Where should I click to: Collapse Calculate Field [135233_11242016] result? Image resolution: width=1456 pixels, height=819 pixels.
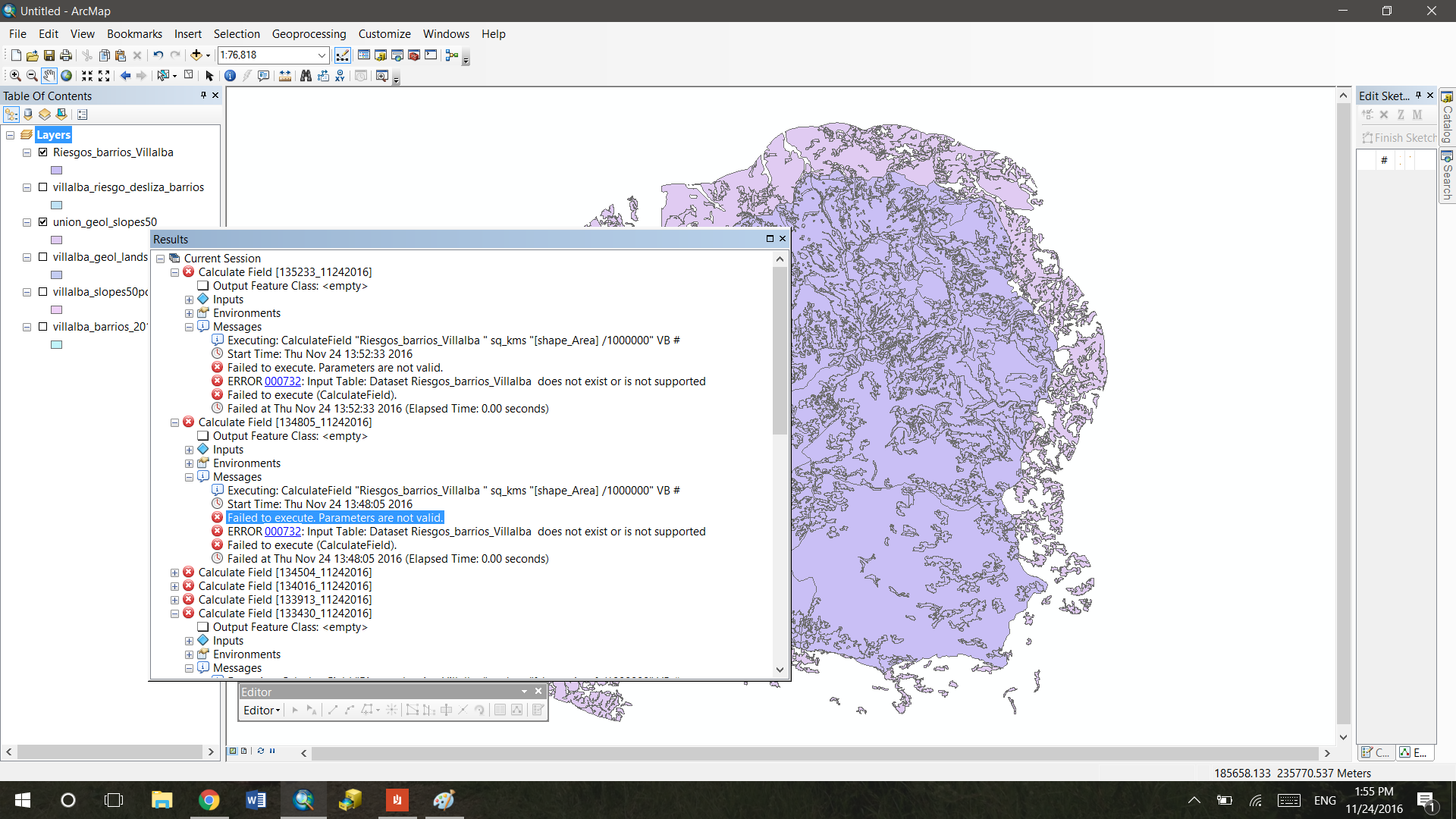point(175,272)
